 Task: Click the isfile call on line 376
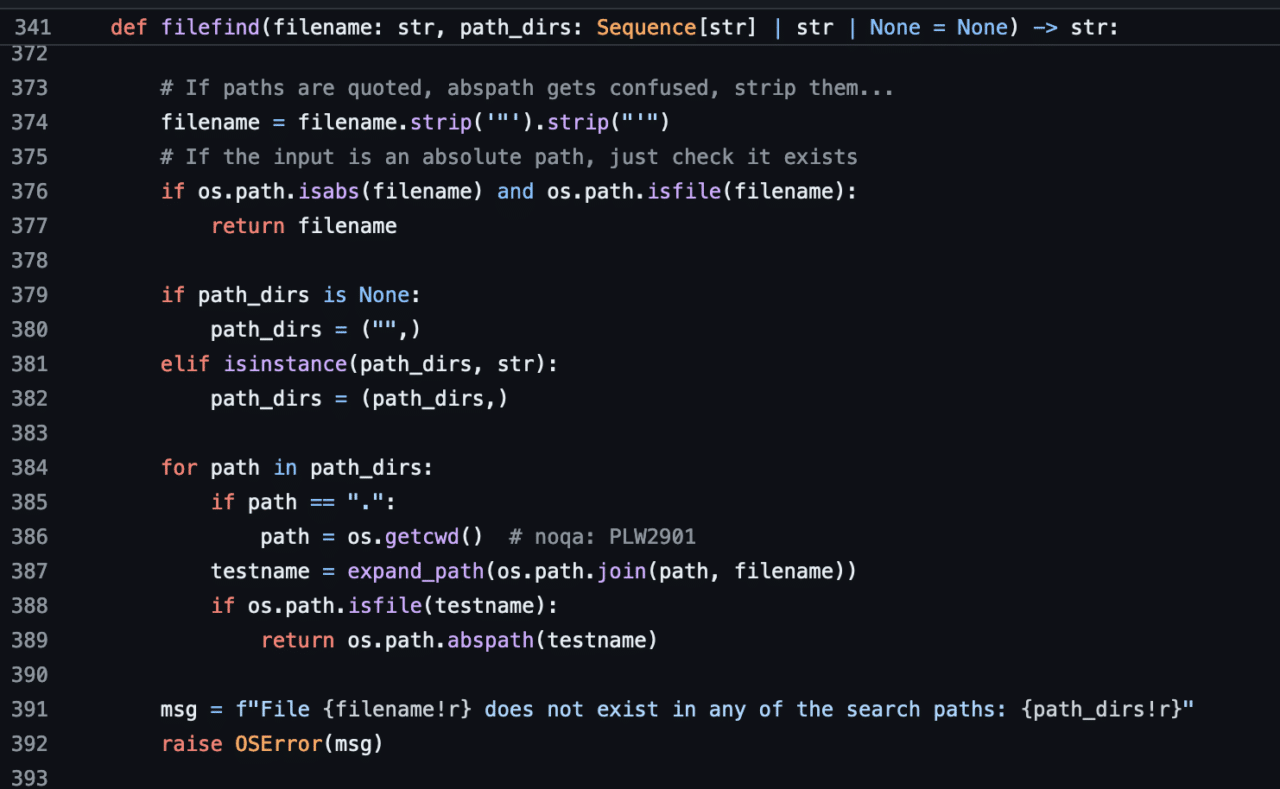[683, 191]
